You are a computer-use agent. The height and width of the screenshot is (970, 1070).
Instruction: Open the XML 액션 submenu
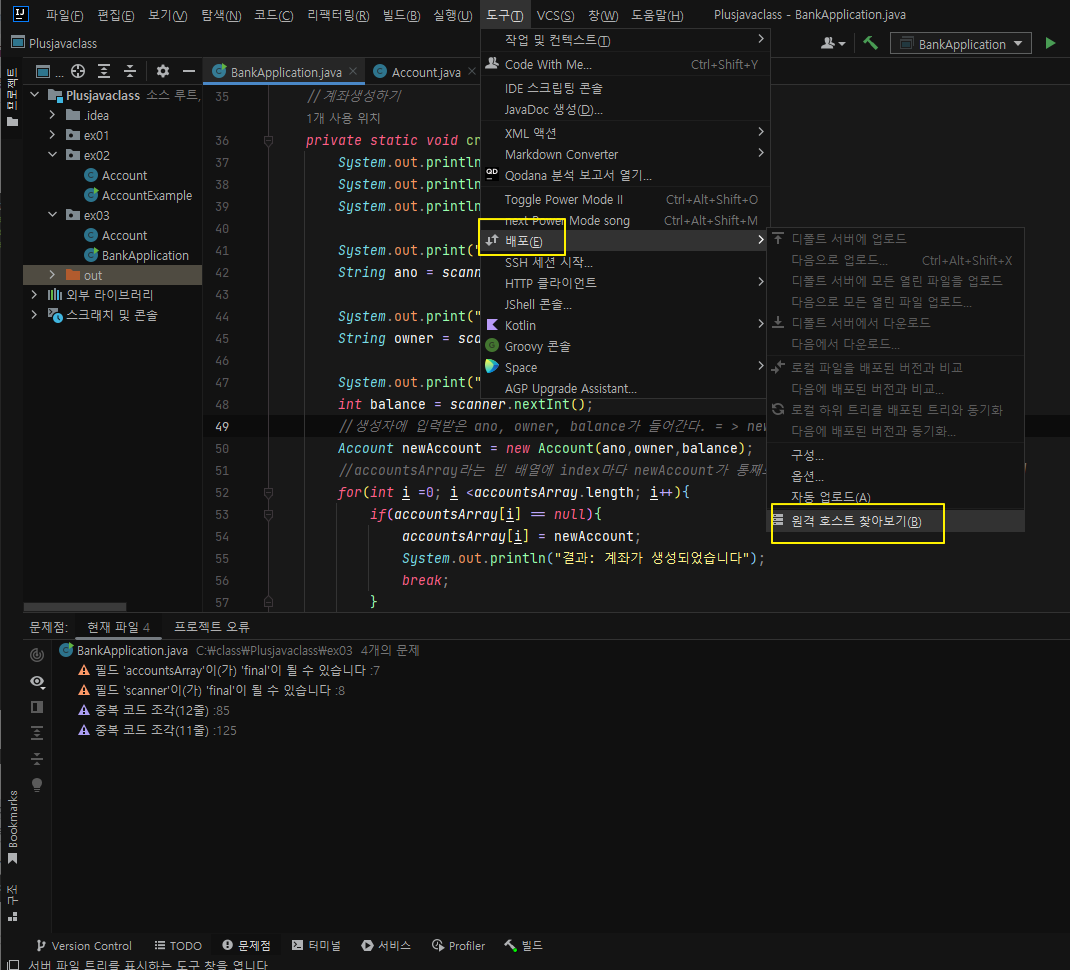click(x=625, y=133)
